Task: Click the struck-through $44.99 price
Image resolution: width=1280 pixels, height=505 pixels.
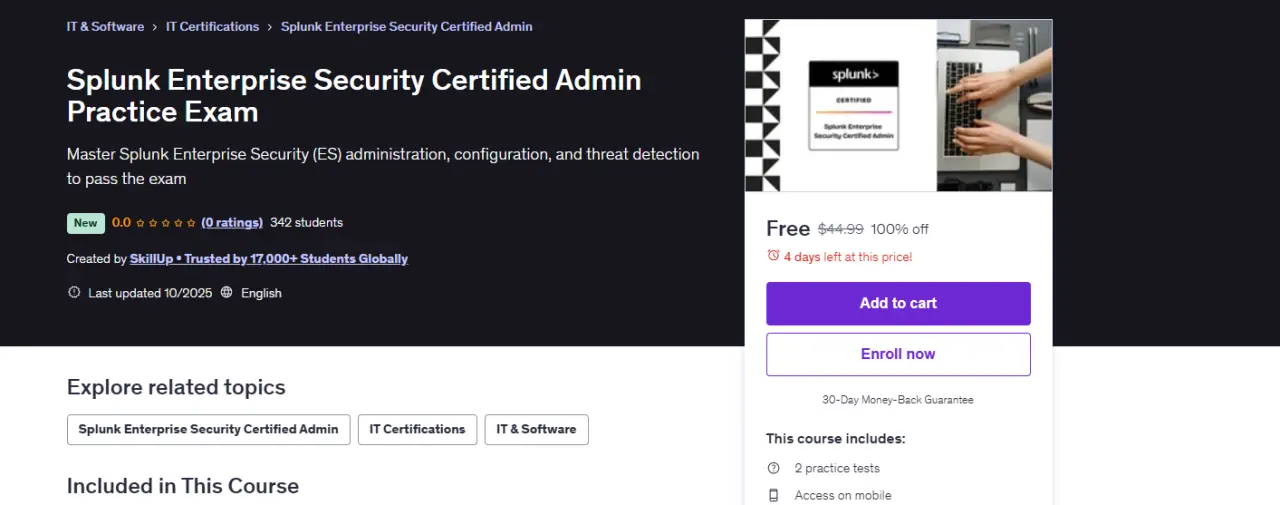Action: (841, 229)
